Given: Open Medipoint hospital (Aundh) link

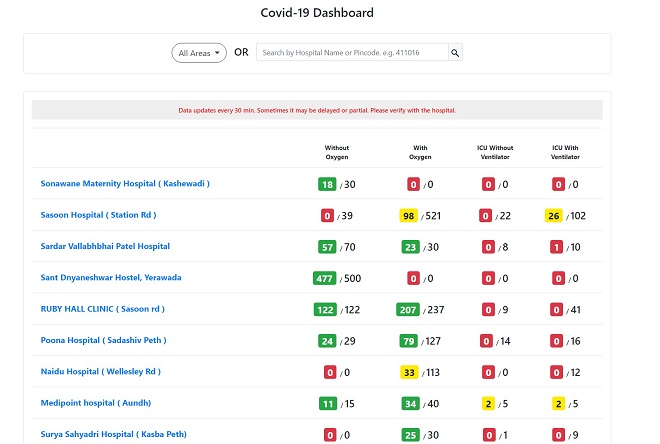Looking at the screenshot, I should [97, 403].
